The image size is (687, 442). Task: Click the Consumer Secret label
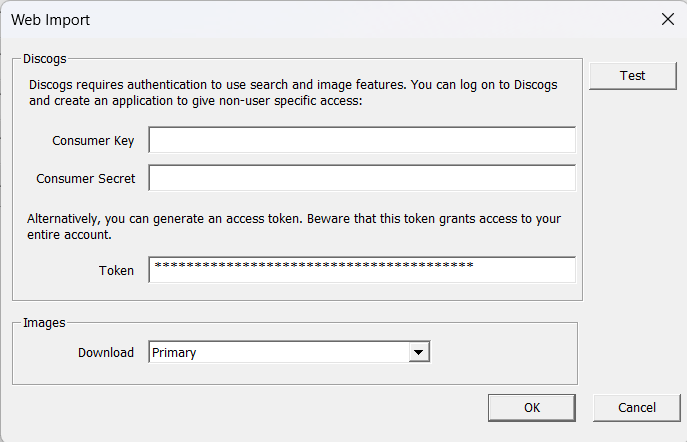click(x=86, y=179)
